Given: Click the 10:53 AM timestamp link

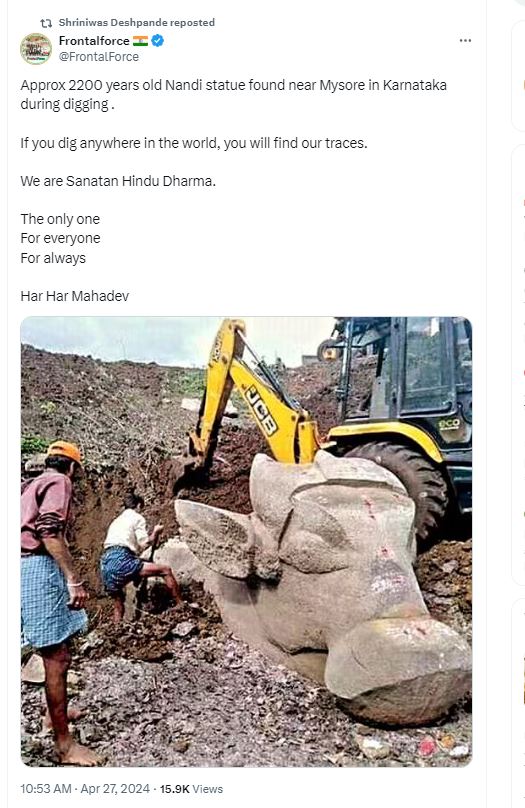Looking at the screenshot, I should click(46, 789).
